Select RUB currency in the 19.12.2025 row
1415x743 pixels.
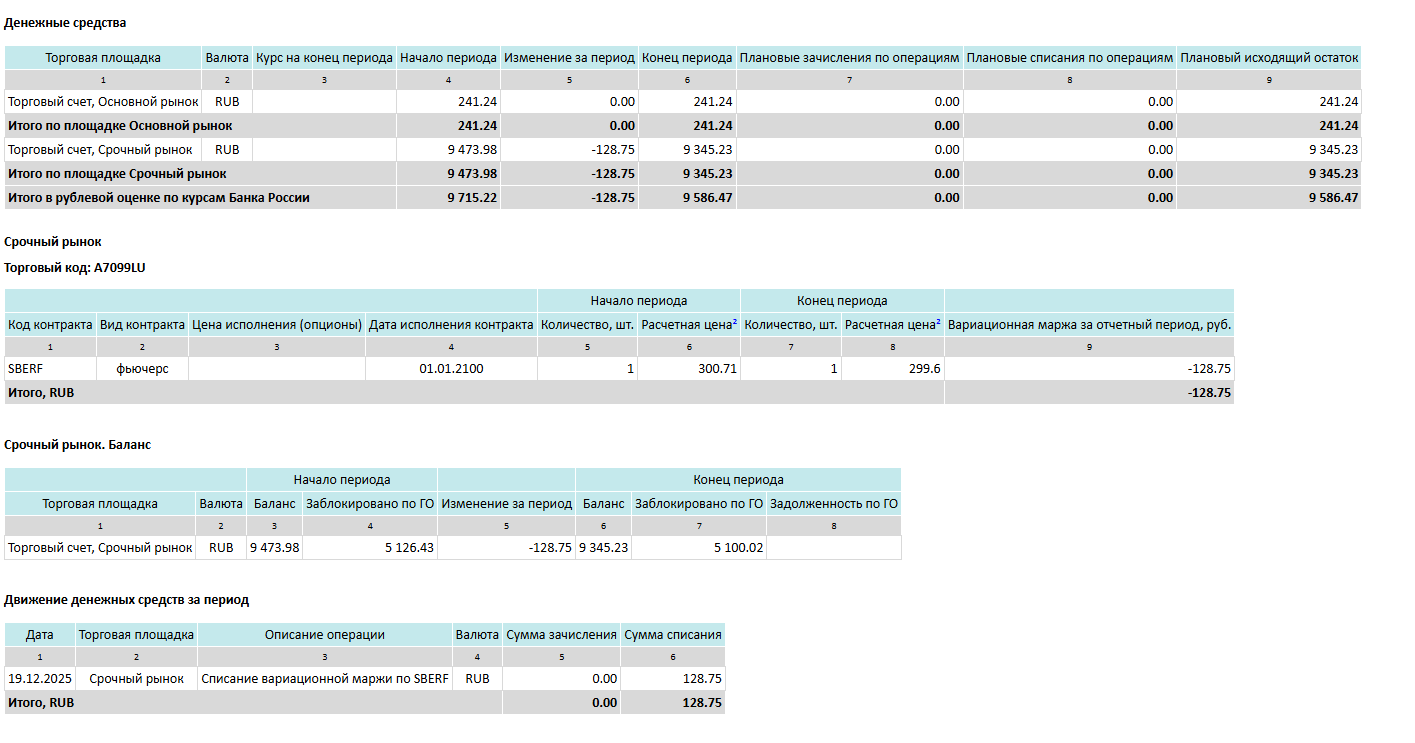click(x=478, y=679)
